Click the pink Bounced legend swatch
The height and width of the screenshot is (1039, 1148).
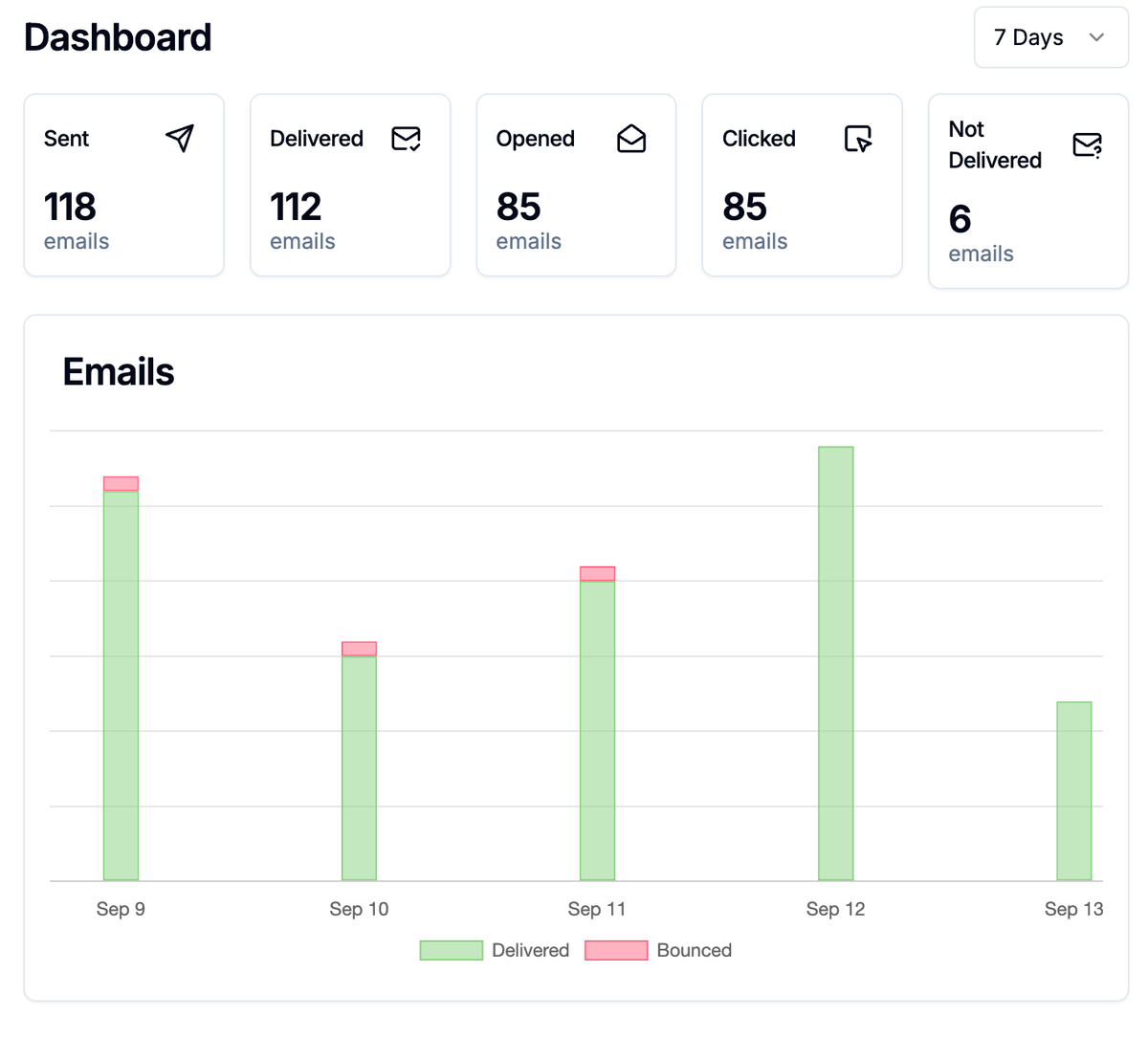(x=616, y=950)
